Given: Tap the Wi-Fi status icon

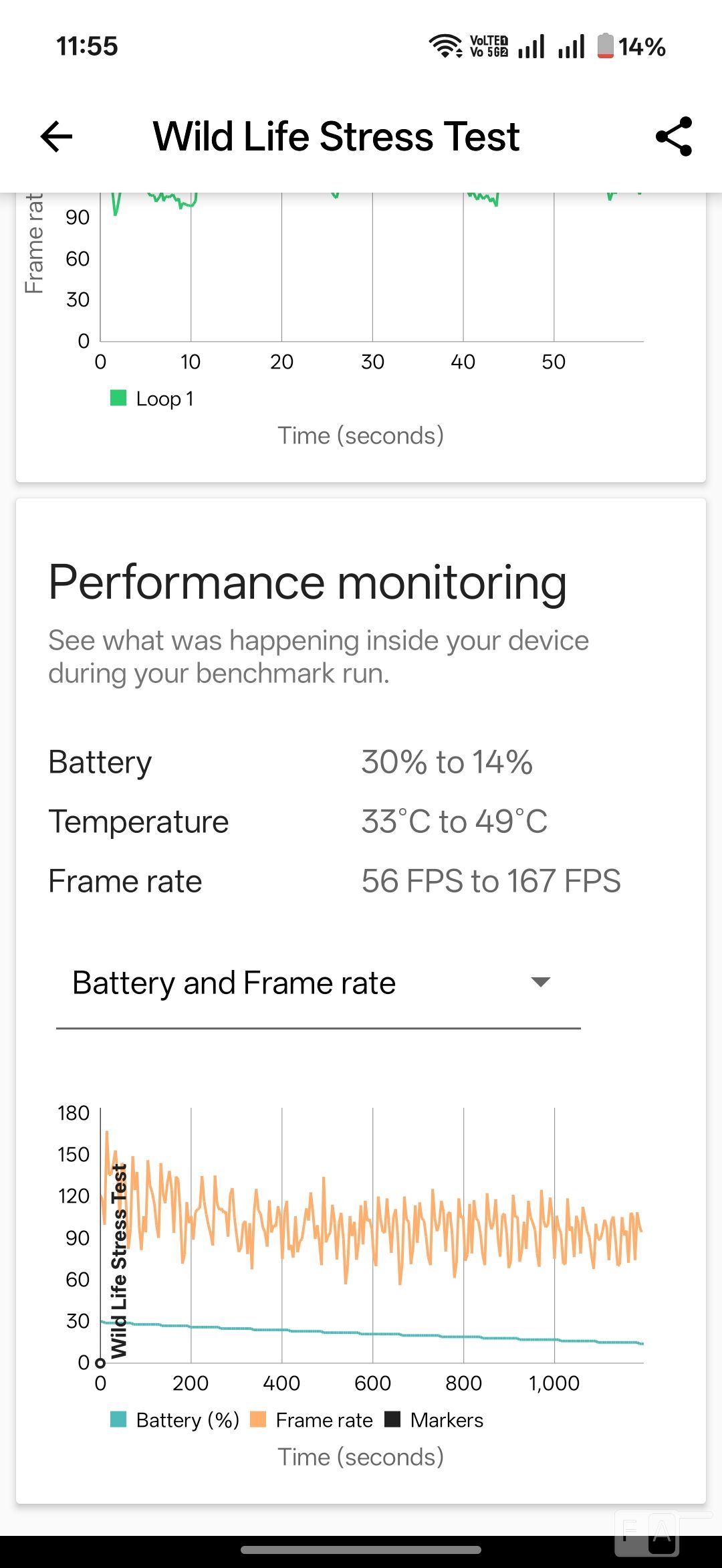Looking at the screenshot, I should coord(445,46).
